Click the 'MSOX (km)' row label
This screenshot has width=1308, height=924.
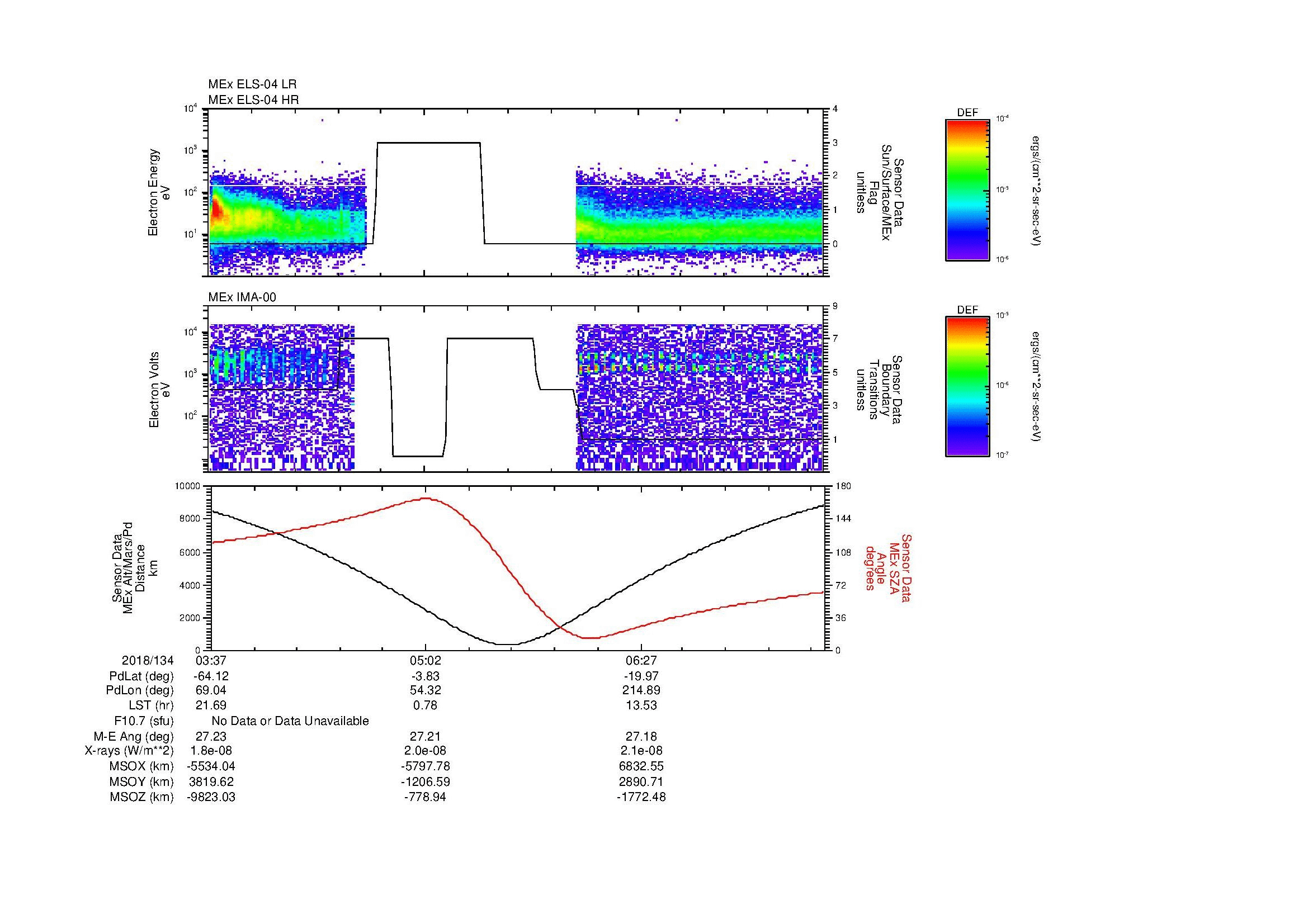141,766
